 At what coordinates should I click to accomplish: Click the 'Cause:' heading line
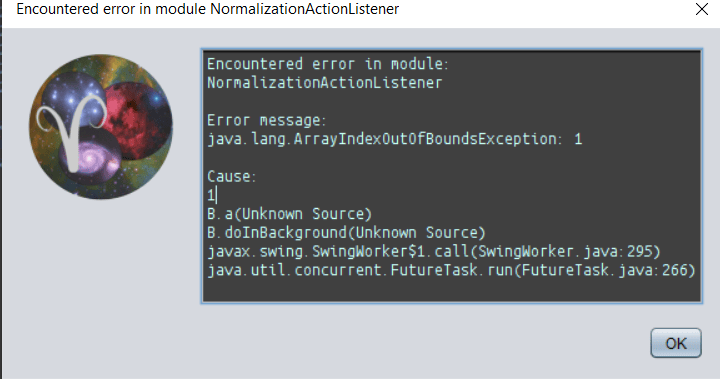point(231,176)
